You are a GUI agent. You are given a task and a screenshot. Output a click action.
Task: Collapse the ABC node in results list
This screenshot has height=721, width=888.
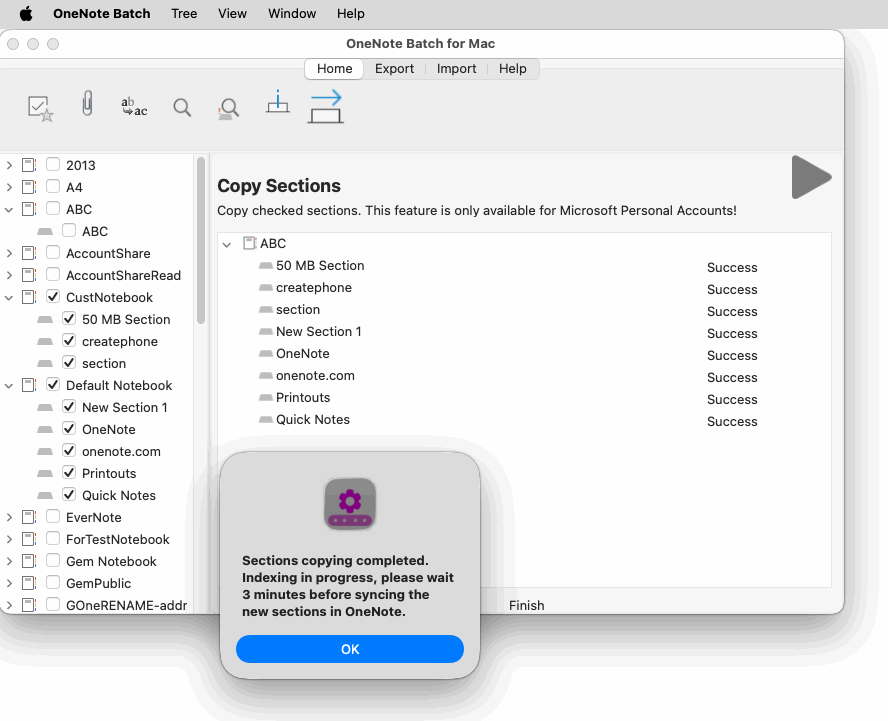point(227,244)
